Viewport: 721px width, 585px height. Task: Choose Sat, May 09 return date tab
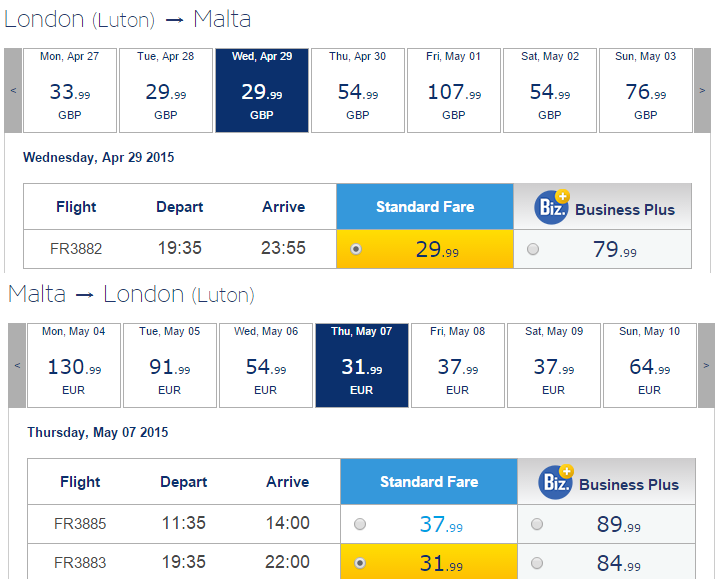pos(554,366)
